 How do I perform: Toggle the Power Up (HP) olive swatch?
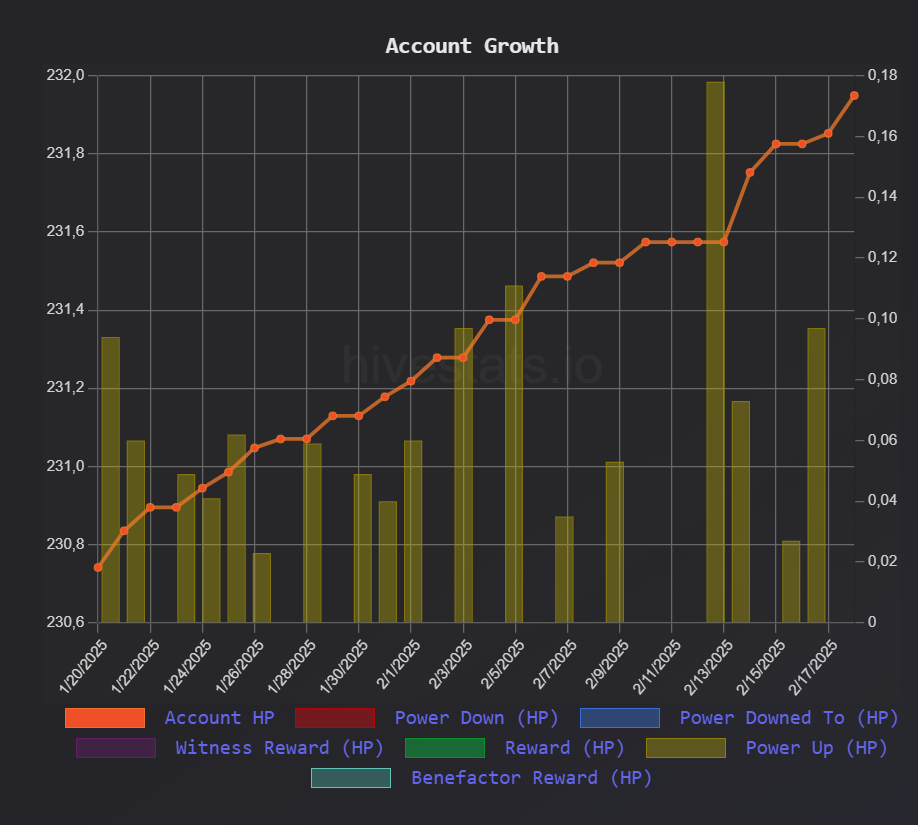click(686, 748)
